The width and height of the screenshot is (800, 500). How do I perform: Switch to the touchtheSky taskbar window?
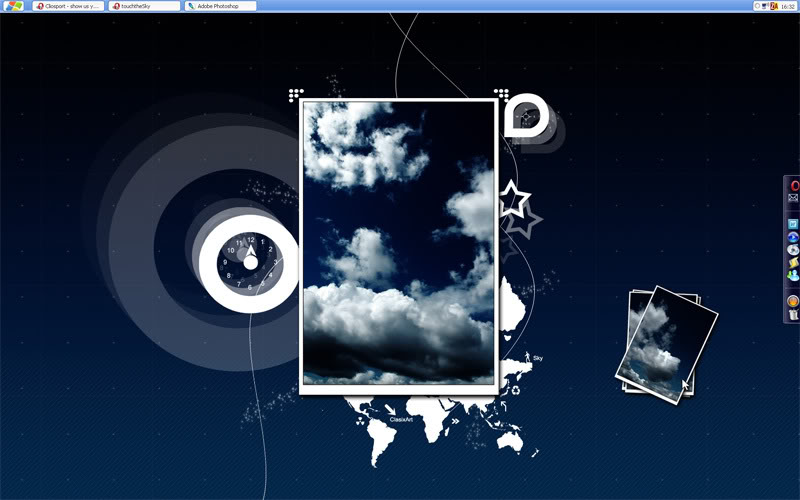(x=144, y=6)
